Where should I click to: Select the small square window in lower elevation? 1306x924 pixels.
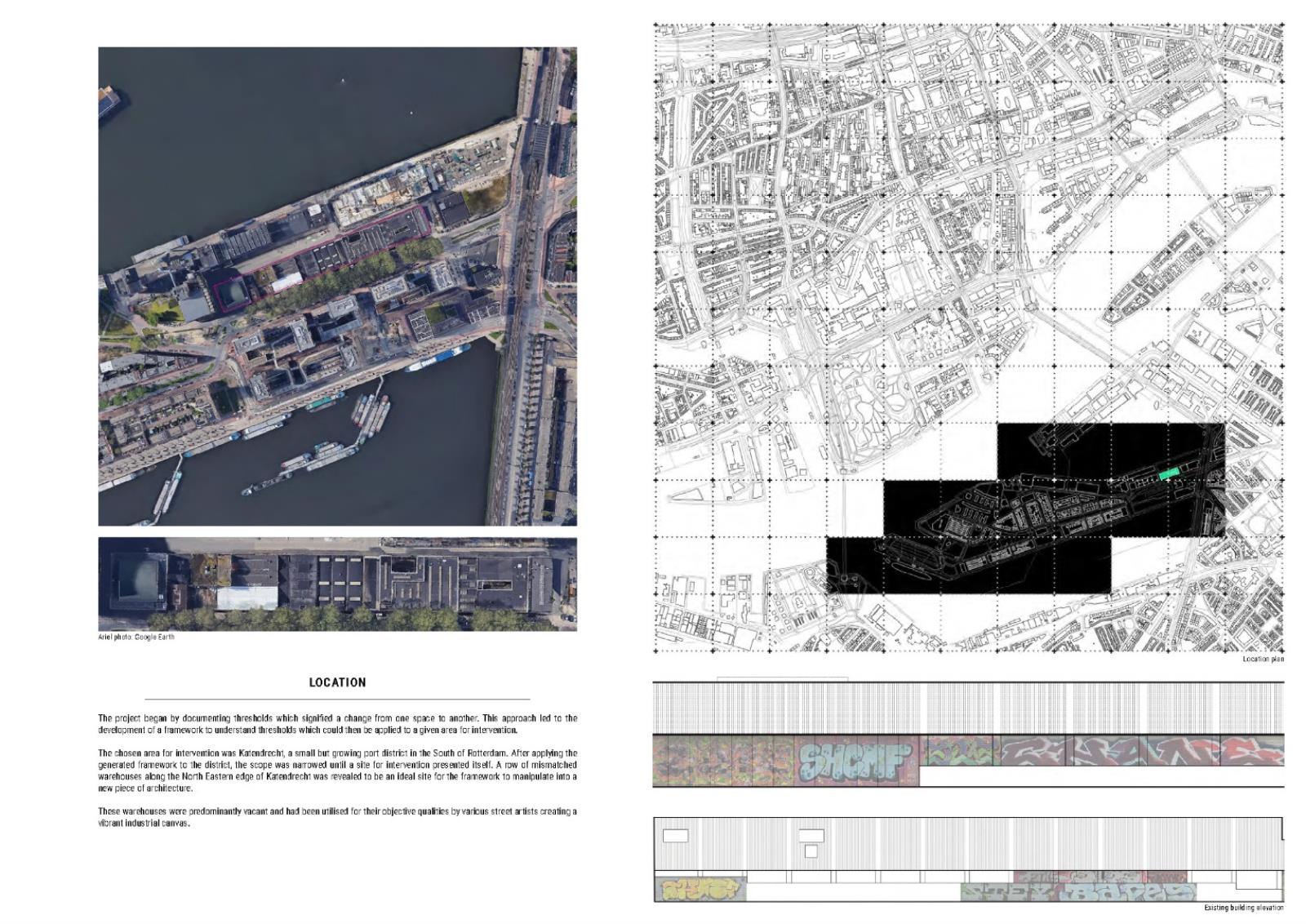pyautogui.click(x=811, y=851)
